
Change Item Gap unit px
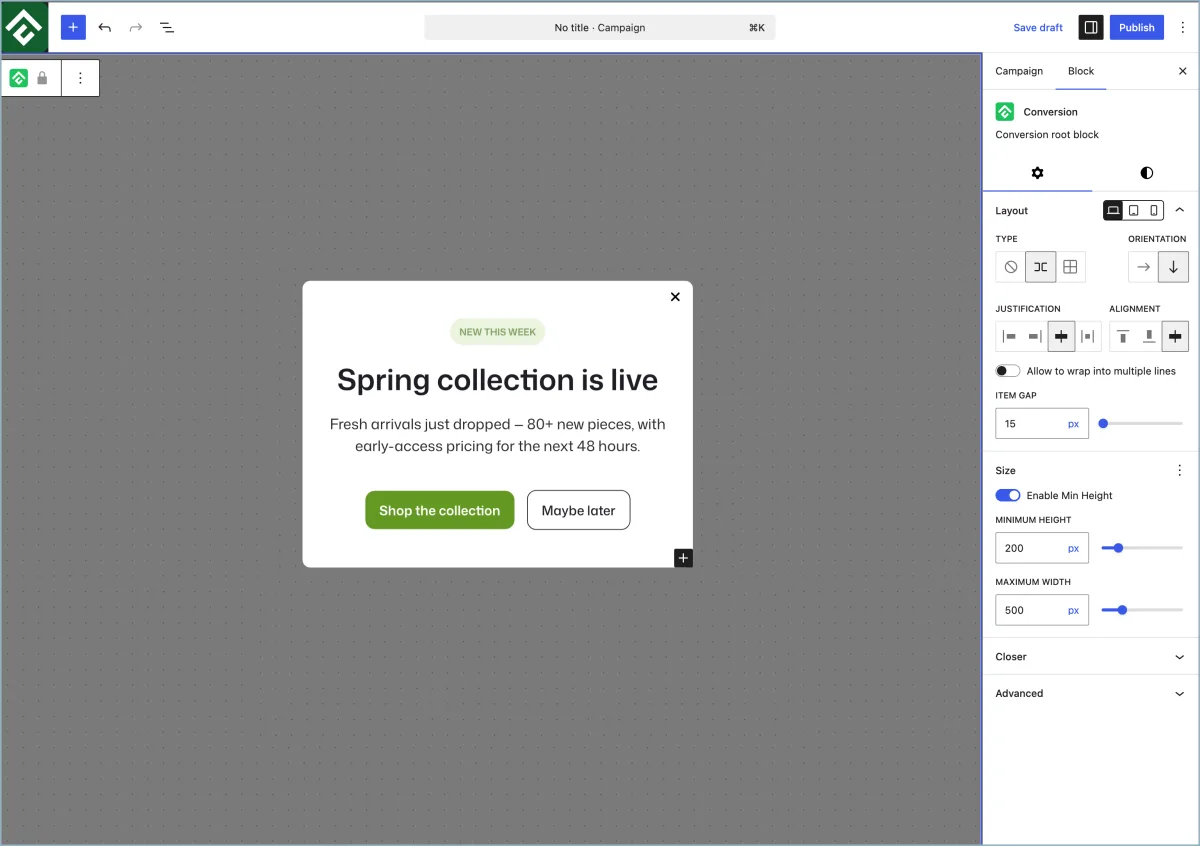tap(1074, 424)
